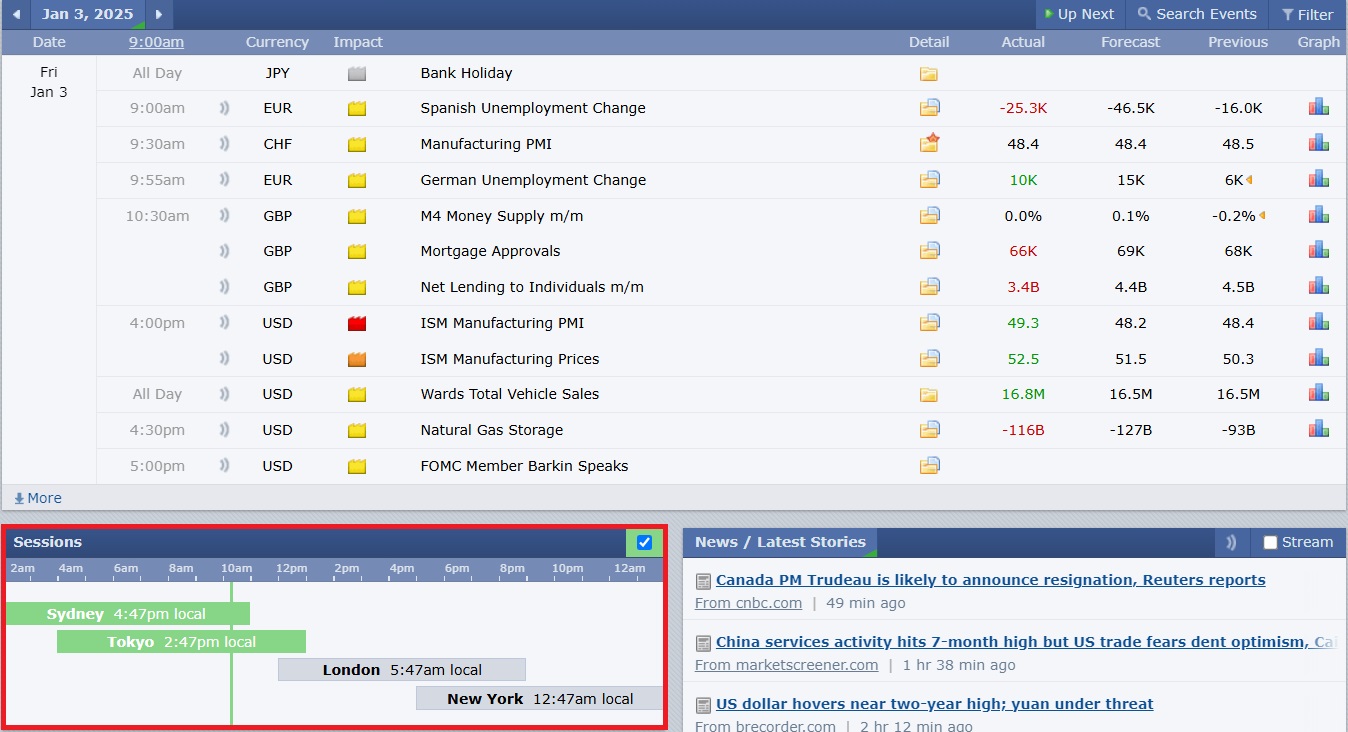Go to previous day arrow
1348x732 pixels.
point(16,14)
